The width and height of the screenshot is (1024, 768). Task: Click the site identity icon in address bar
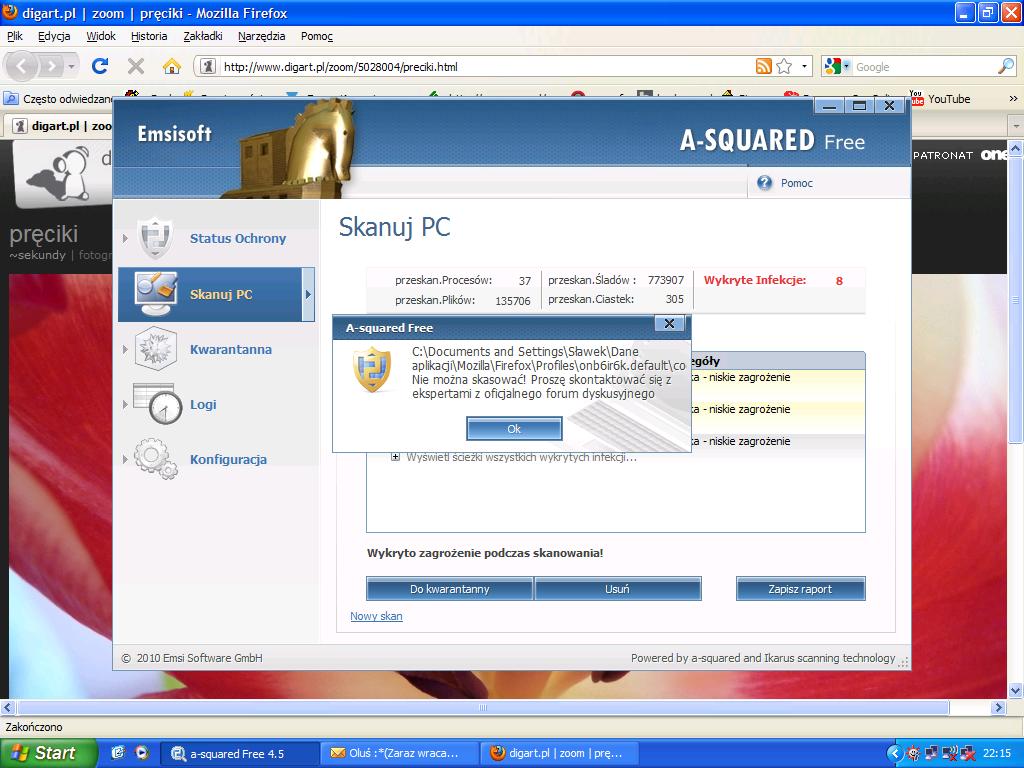(x=208, y=66)
